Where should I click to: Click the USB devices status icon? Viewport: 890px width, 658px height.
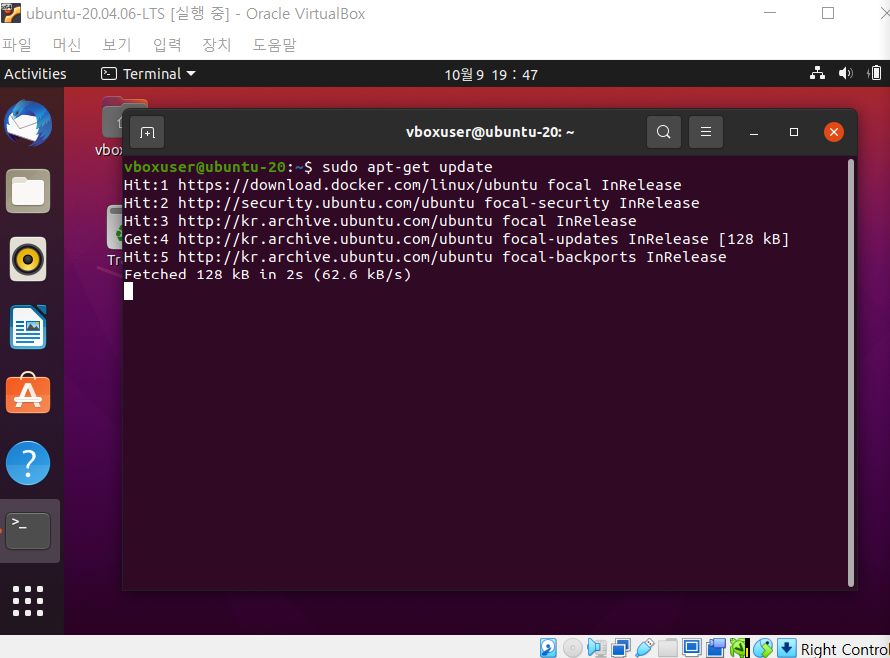point(644,648)
